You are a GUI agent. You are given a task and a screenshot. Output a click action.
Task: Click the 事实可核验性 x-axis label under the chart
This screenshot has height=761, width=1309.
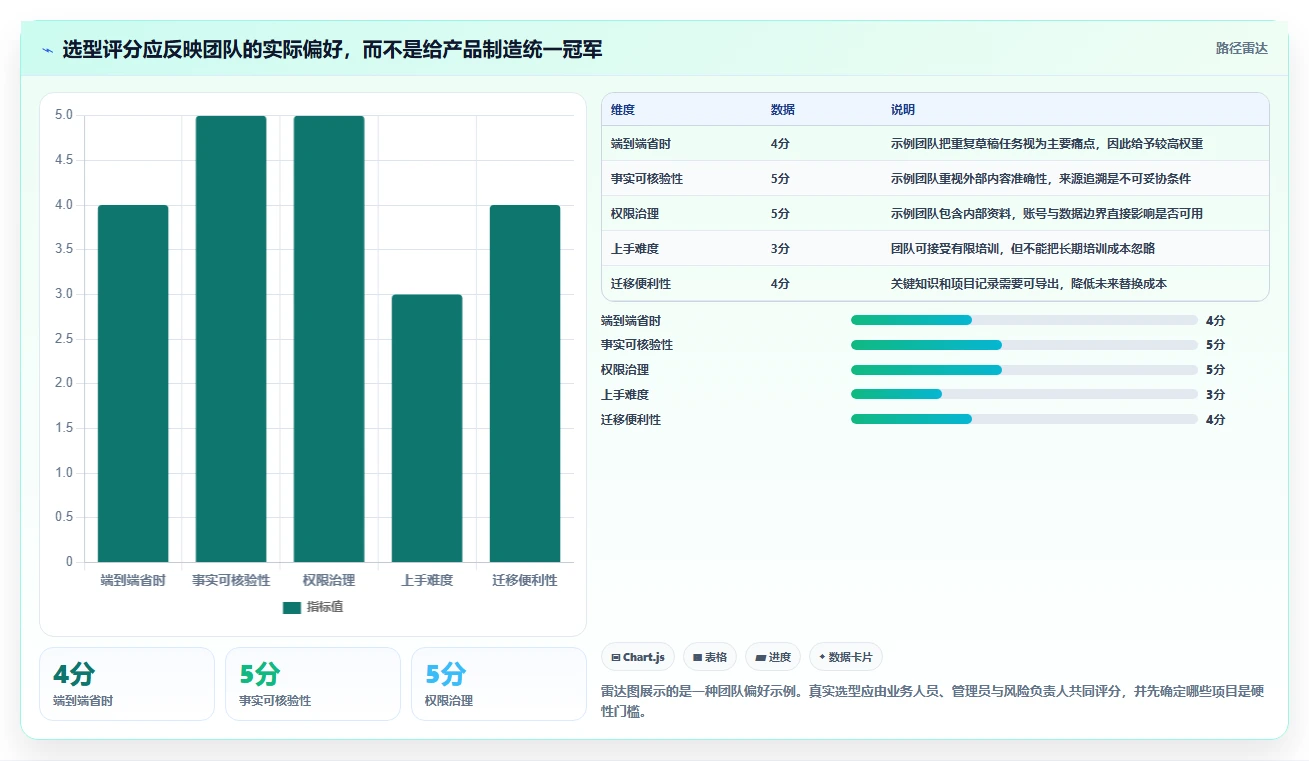pos(231,580)
